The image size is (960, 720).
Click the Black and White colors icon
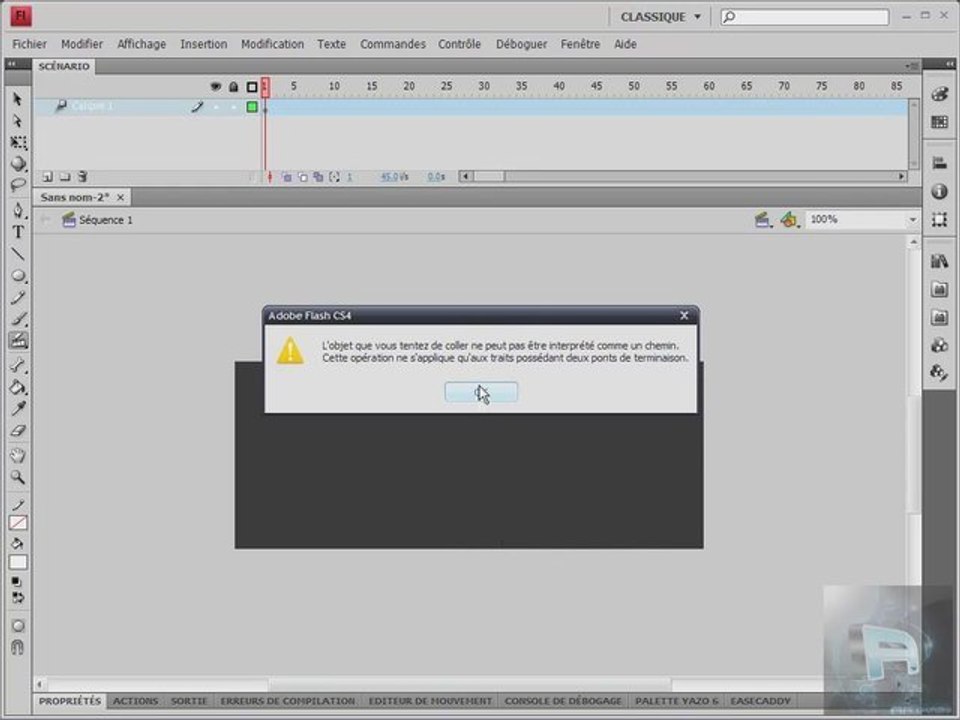point(17,582)
